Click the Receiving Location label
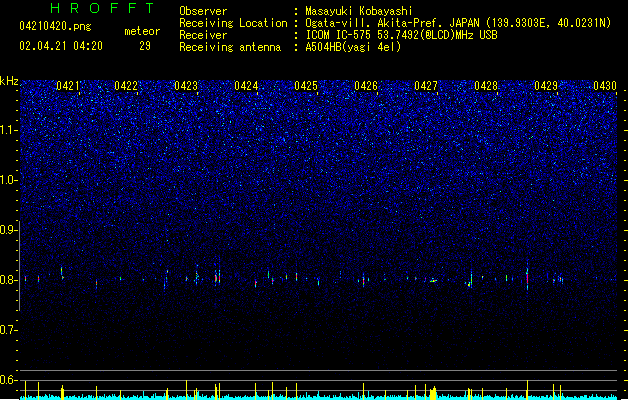This screenshot has width=629, height=400. pyautogui.click(x=233, y=23)
